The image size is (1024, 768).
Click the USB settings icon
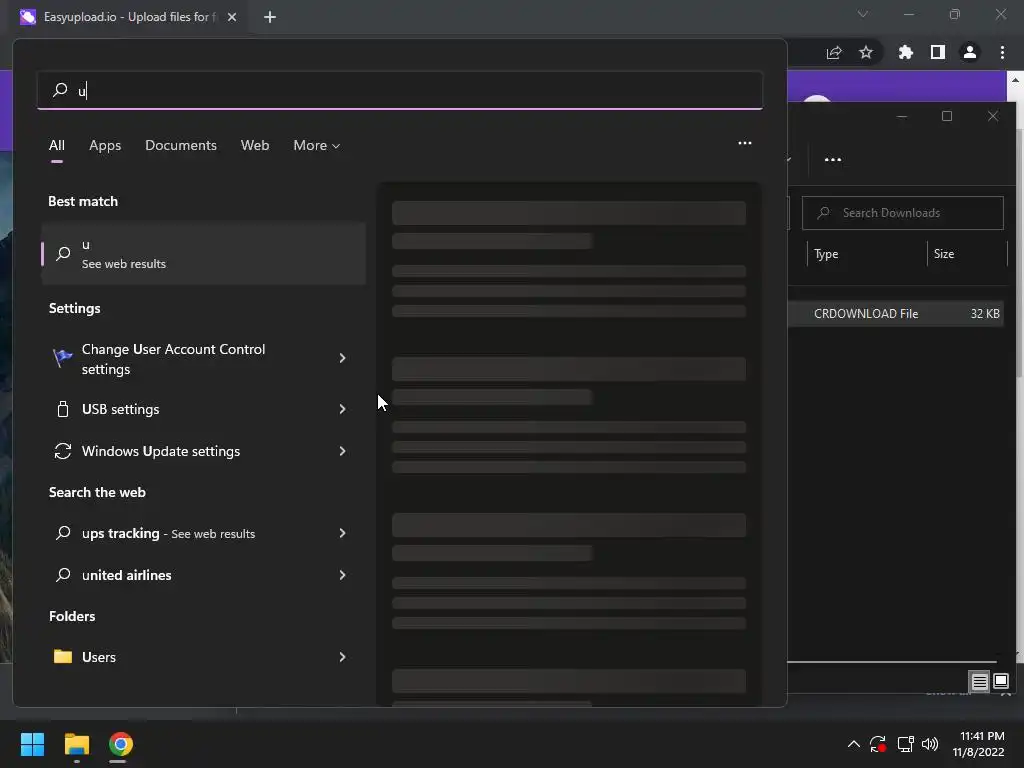tap(63, 409)
